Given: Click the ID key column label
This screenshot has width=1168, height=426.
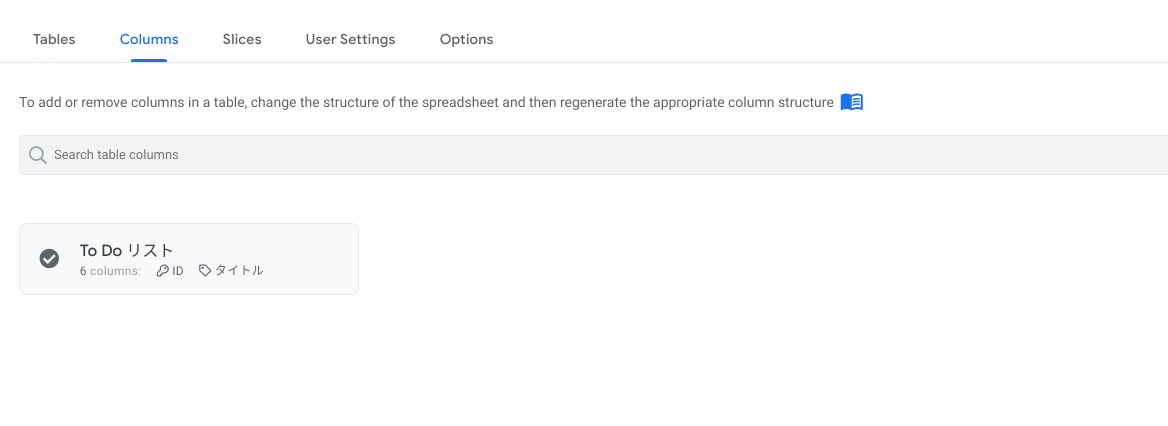Looking at the screenshot, I should pos(178,271).
